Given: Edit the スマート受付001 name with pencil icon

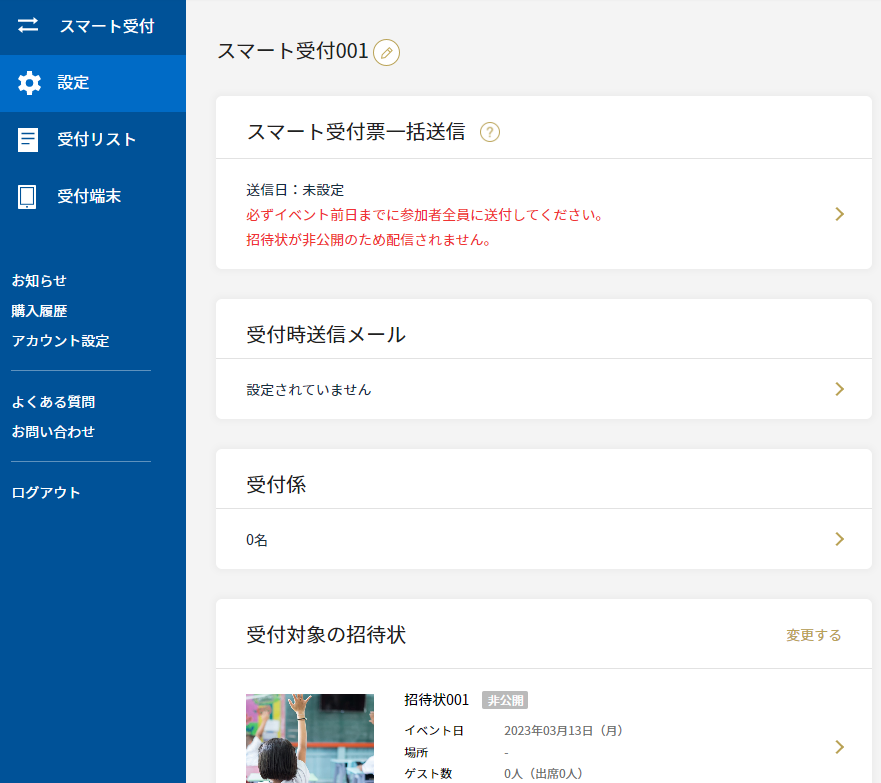Looking at the screenshot, I should pyautogui.click(x=387, y=53).
